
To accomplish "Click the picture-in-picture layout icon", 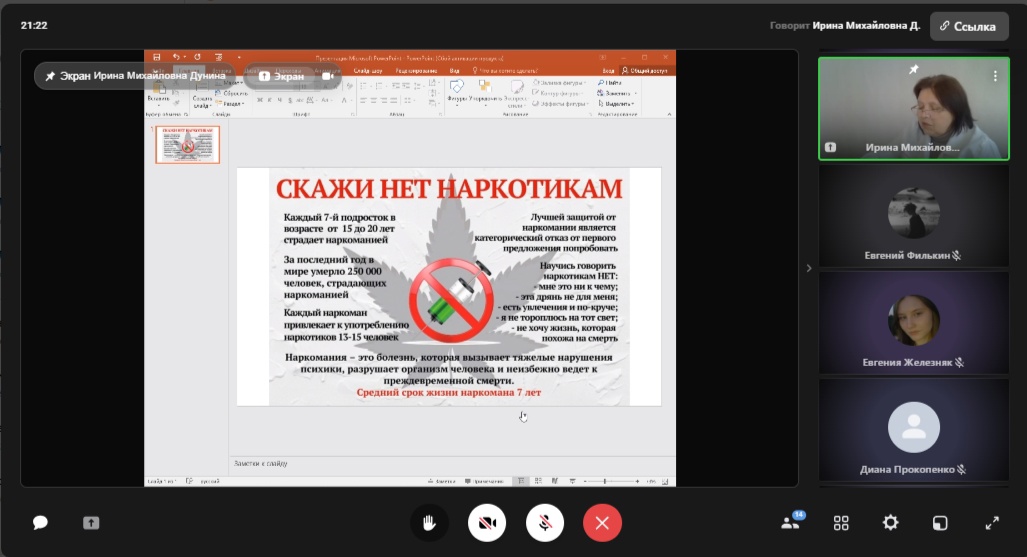I will coord(940,523).
